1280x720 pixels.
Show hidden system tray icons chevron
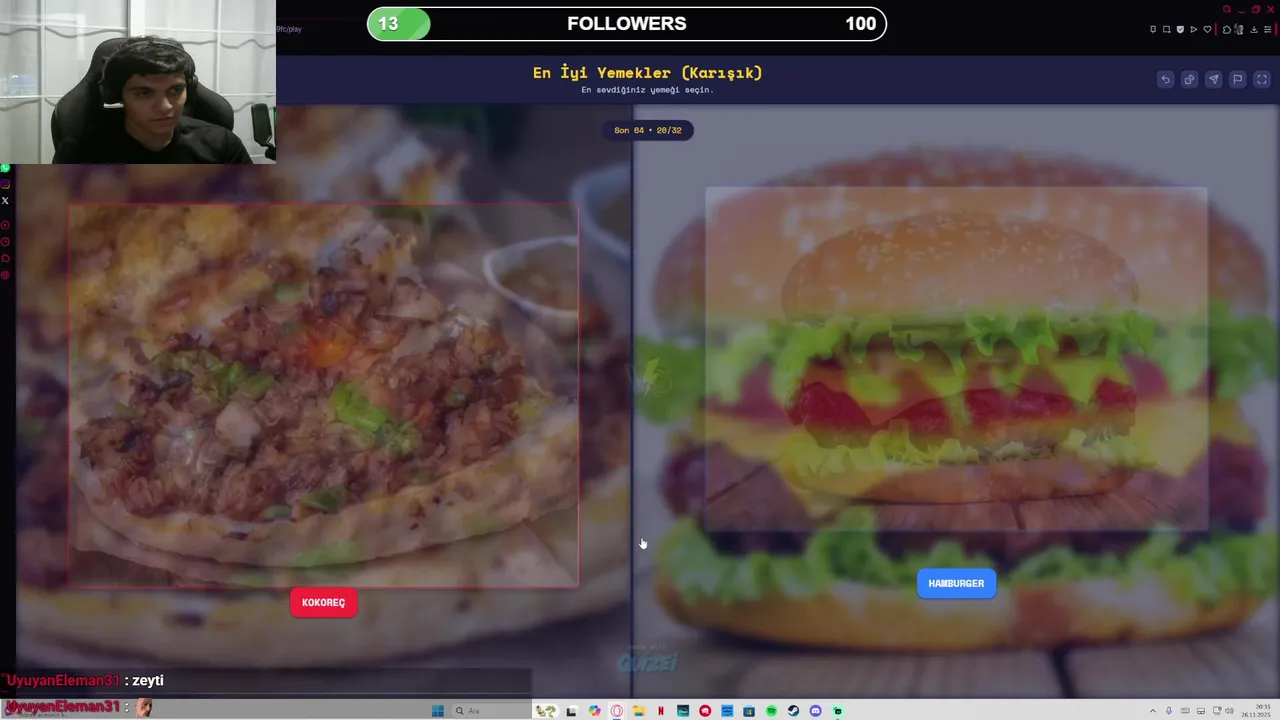click(x=1153, y=711)
